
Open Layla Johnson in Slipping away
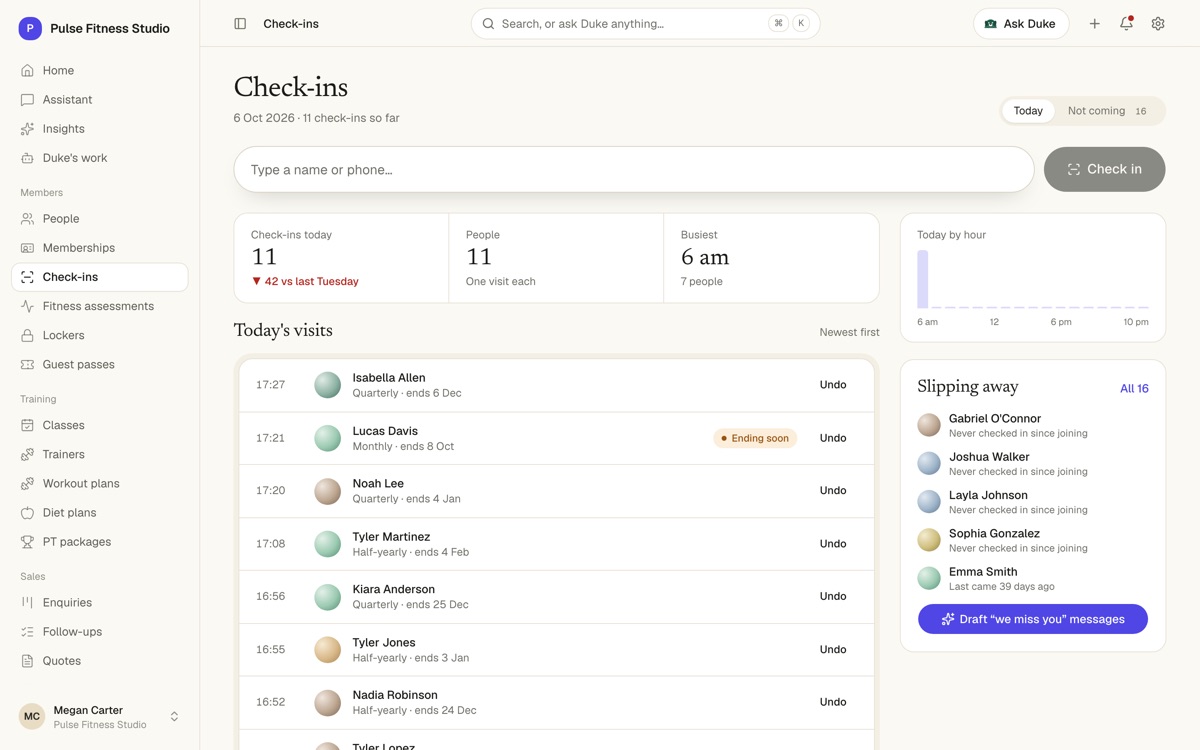[1033, 502]
